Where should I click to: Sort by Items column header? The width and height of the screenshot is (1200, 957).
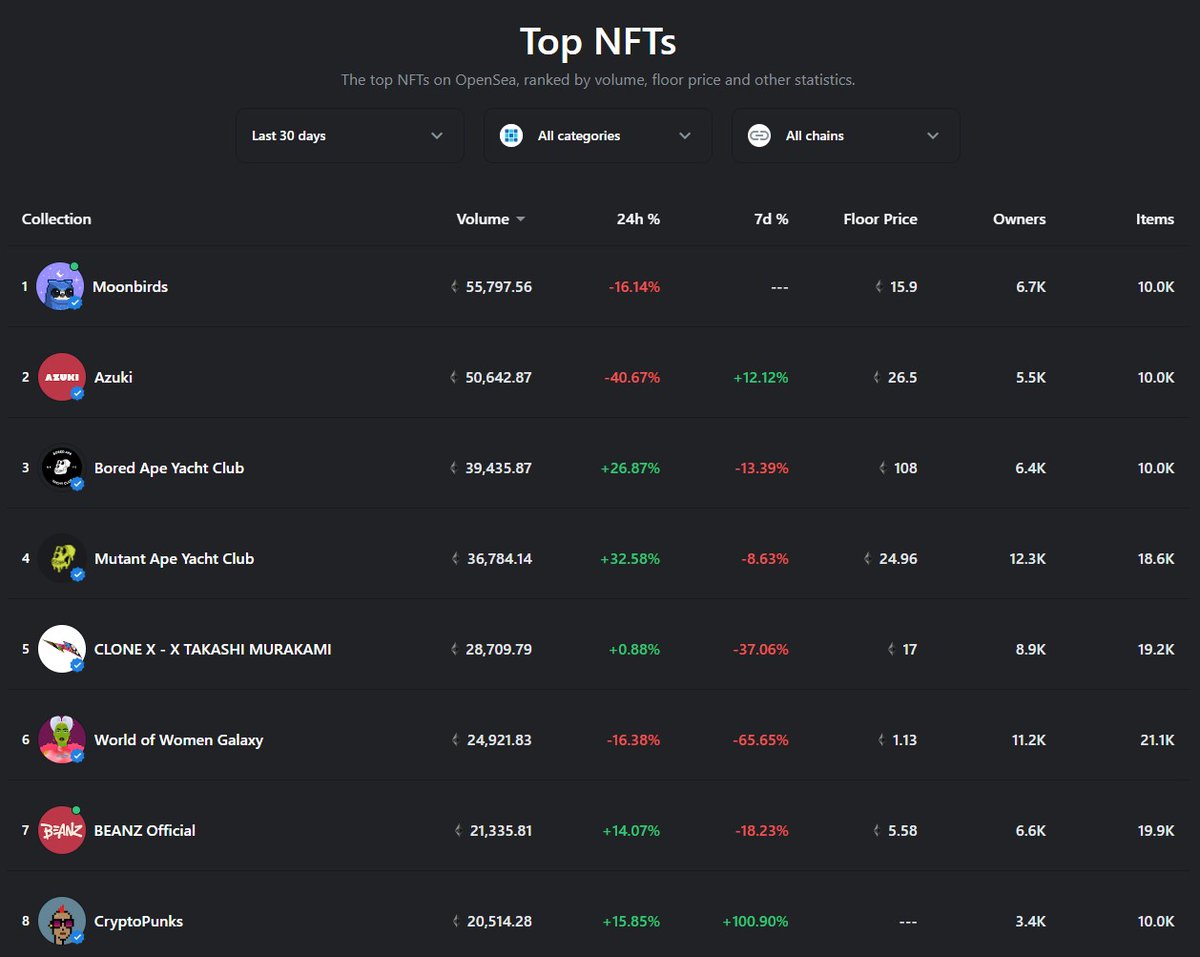click(x=1155, y=219)
